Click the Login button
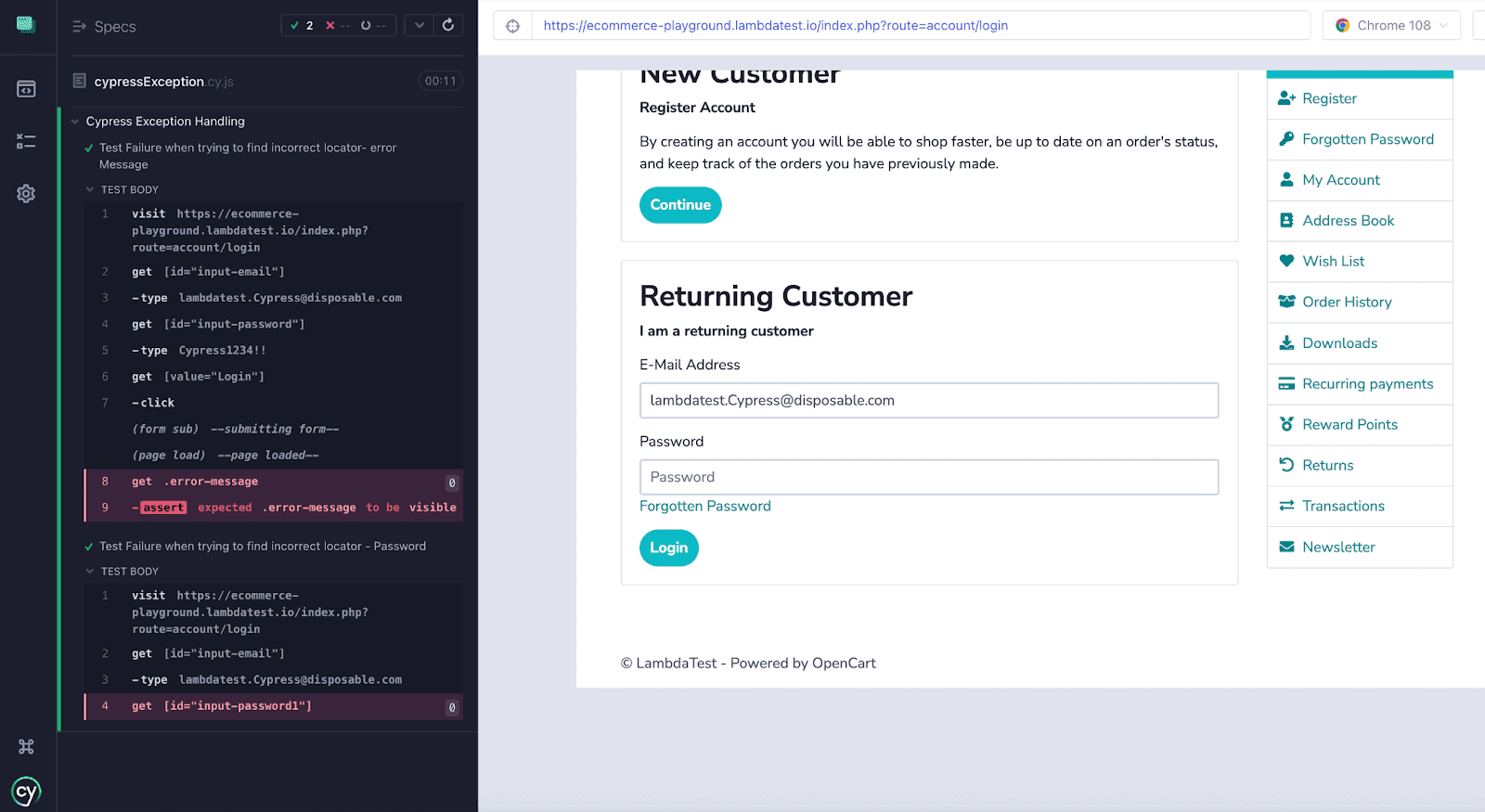The width and height of the screenshot is (1485, 812). coord(668,548)
